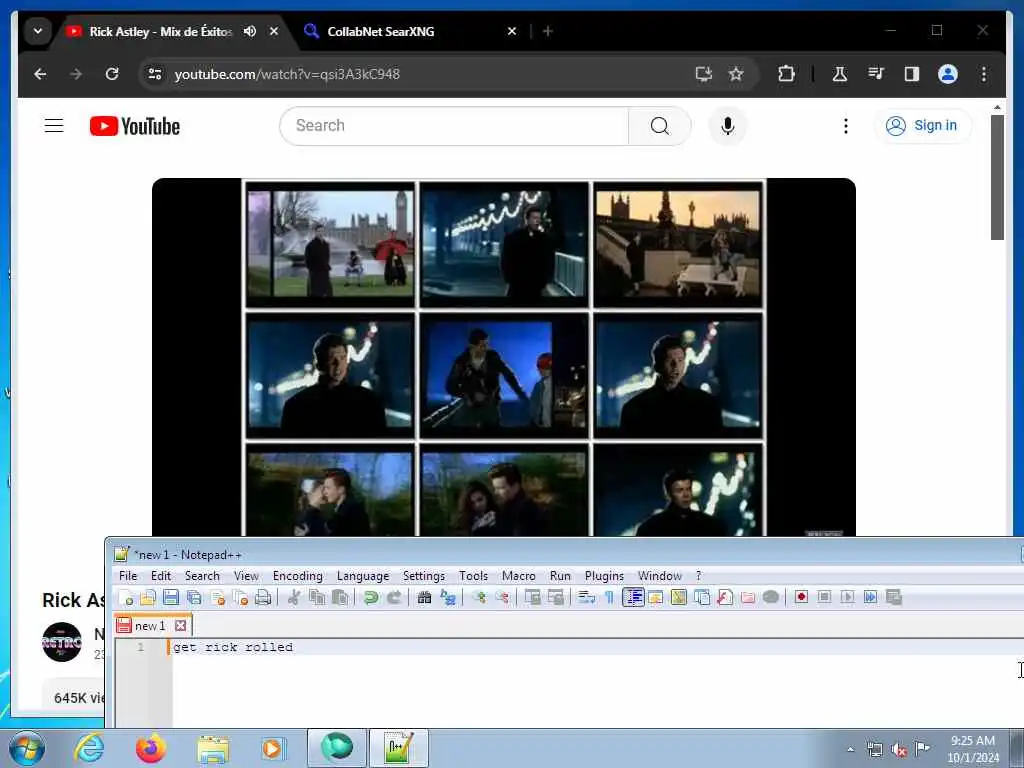This screenshot has width=1024, height=768.
Task: Open the Language menu in Notepad++
Action: coord(362,575)
